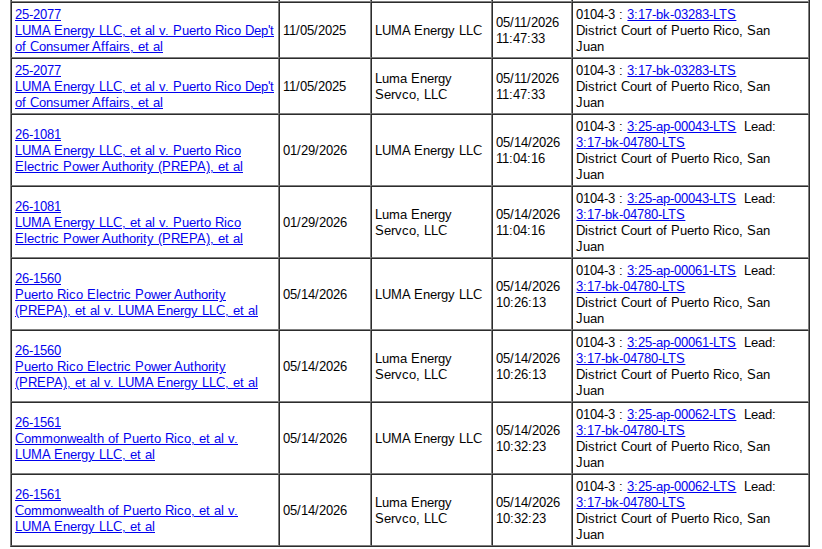Open case number 25-2077 in the Luma Energy Servco row
Screen dimensions: 822x549
click(x=38, y=70)
